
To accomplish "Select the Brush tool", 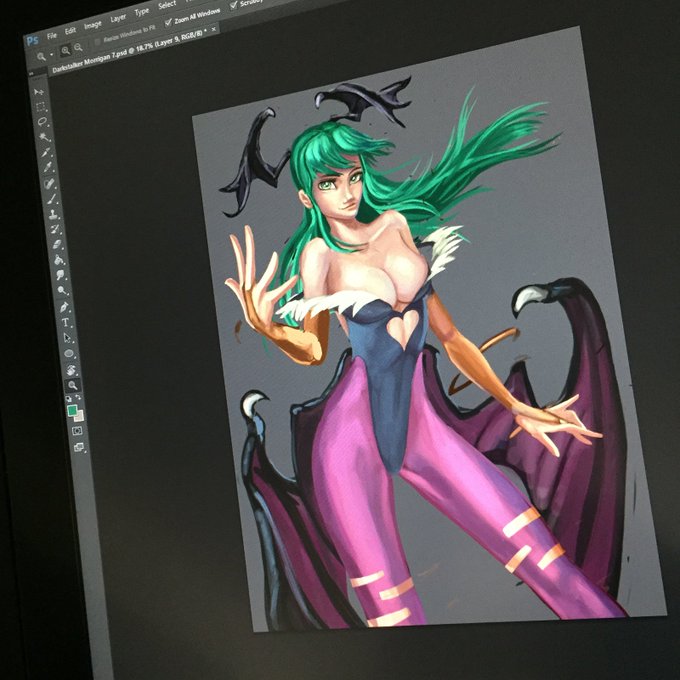I will tap(52, 199).
